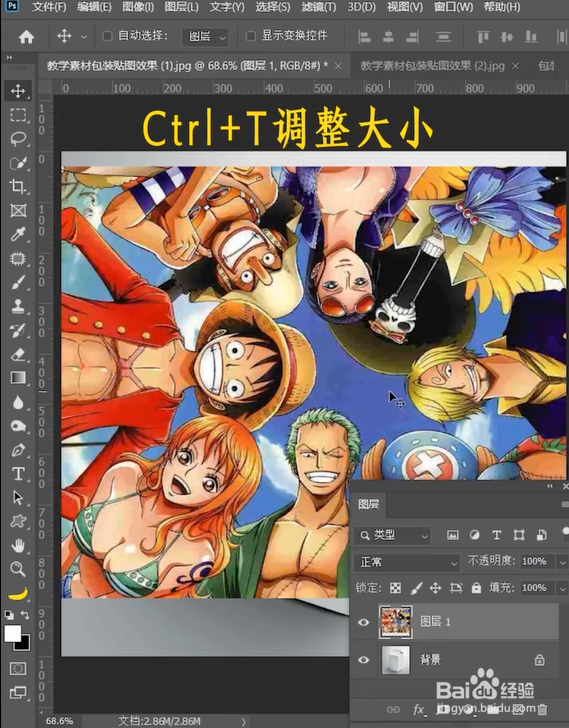Toggle prevent artboard auto-nesting lock

tap(456, 588)
